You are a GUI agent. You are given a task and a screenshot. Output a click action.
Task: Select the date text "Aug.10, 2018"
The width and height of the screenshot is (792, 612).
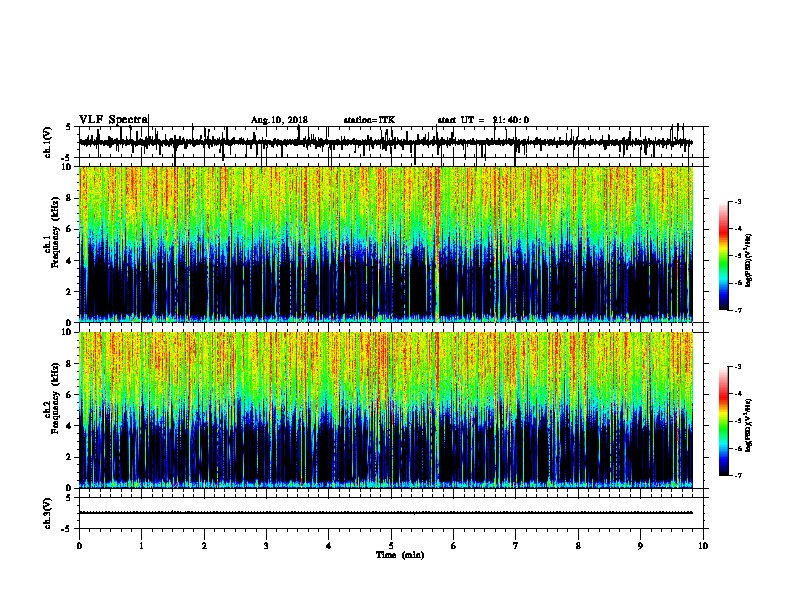coord(279,120)
